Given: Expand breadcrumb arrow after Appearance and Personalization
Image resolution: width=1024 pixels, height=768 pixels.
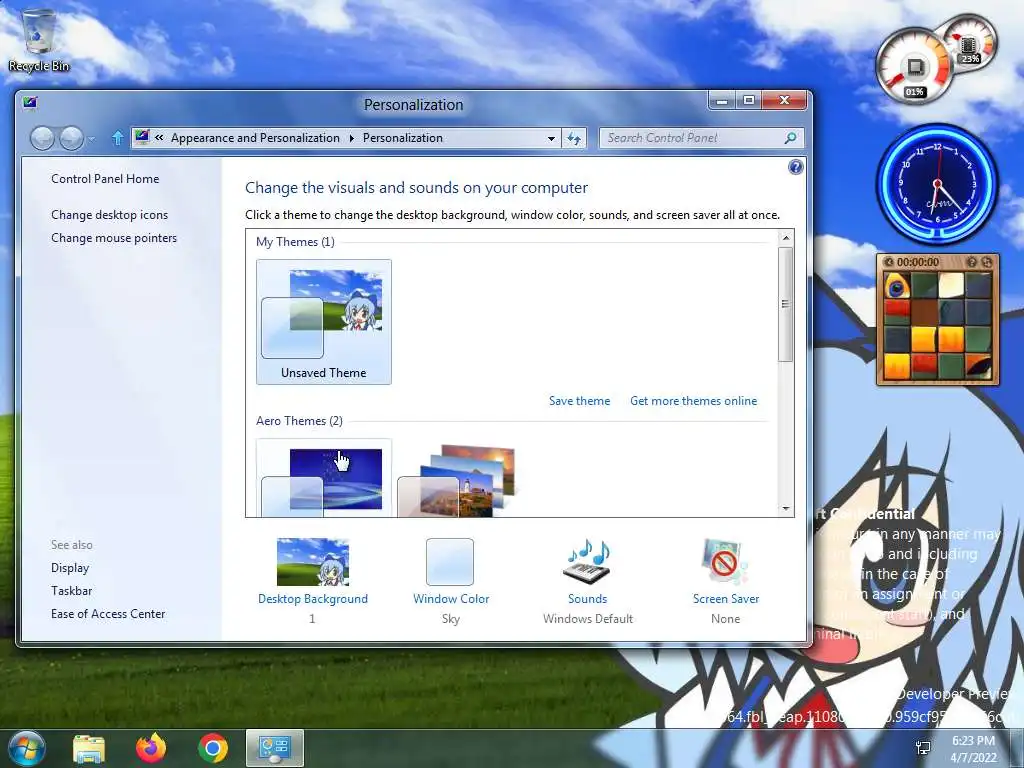Looking at the screenshot, I should point(351,138).
